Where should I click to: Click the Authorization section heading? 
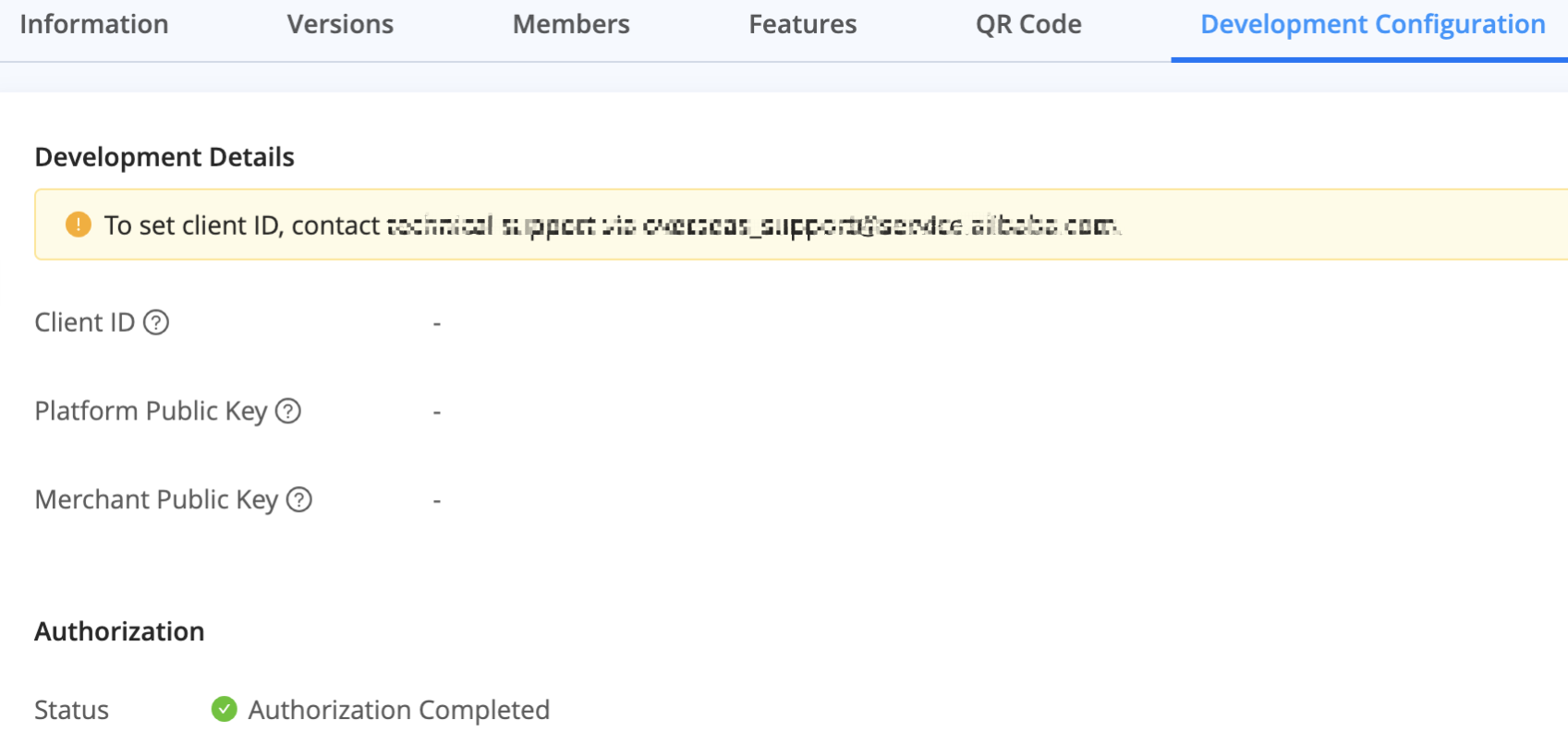pos(119,631)
